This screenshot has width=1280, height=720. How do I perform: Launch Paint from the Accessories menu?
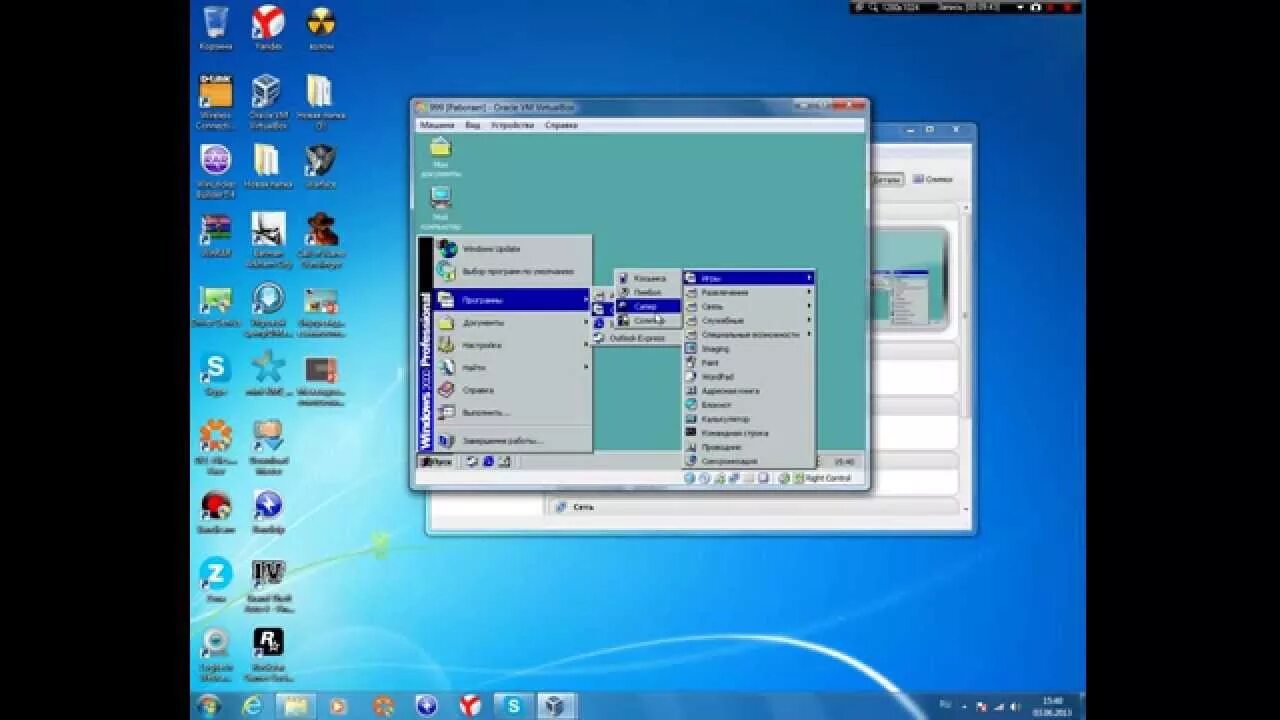point(749,363)
